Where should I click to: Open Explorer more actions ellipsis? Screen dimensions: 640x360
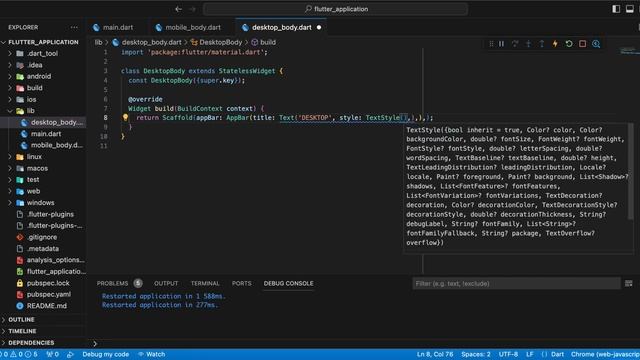click(74, 27)
